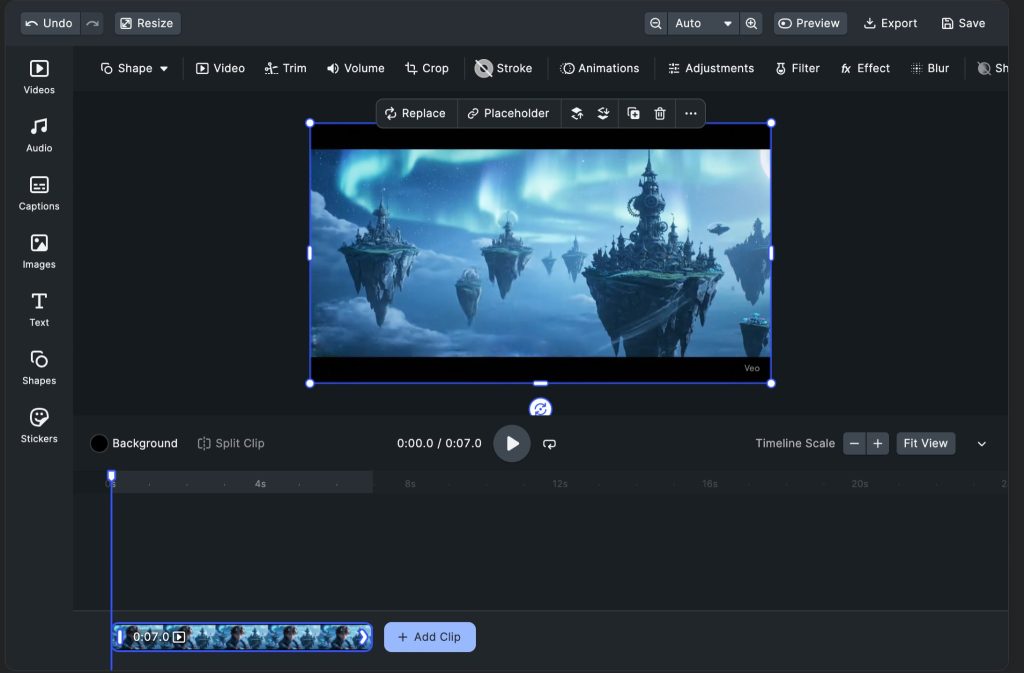This screenshot has height=673, width=1024.
Task: Select the Text tool in sidebar
Action: click(39, 309)
